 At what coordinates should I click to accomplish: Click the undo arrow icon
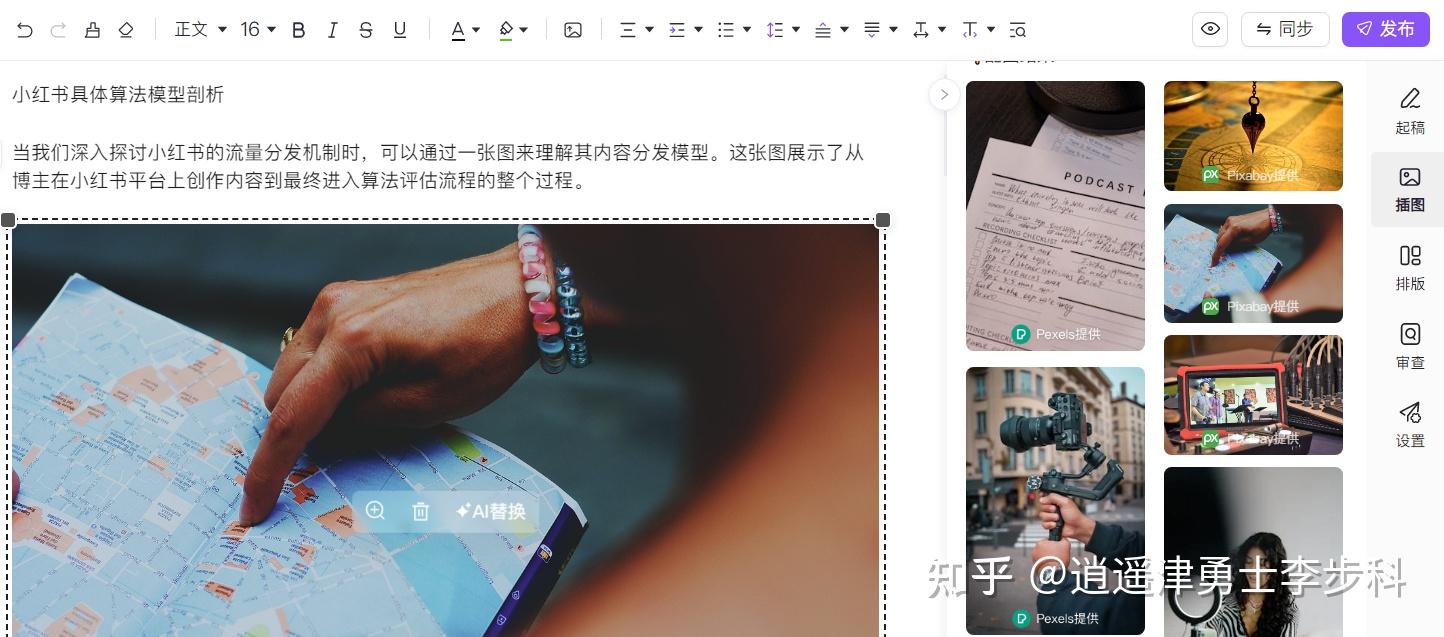[25, 30]
